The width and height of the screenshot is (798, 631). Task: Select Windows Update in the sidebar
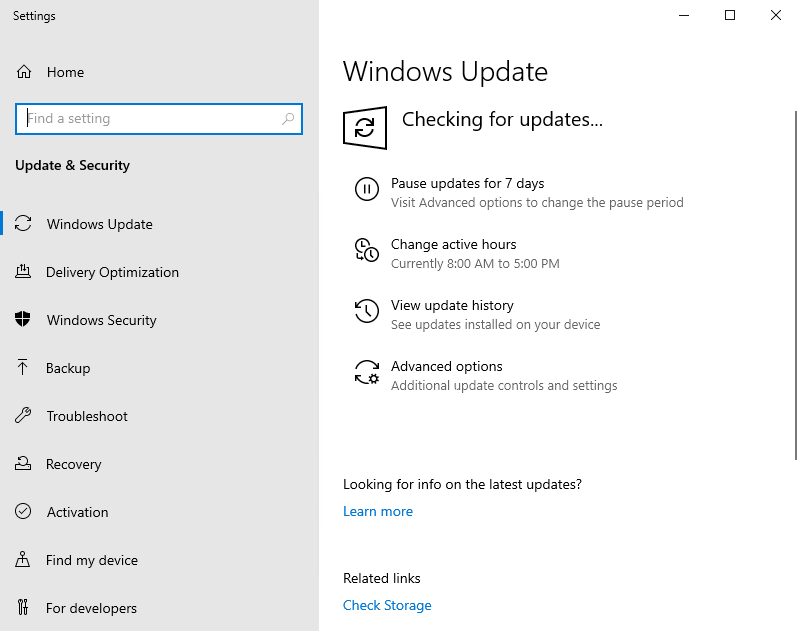(100, 224)
